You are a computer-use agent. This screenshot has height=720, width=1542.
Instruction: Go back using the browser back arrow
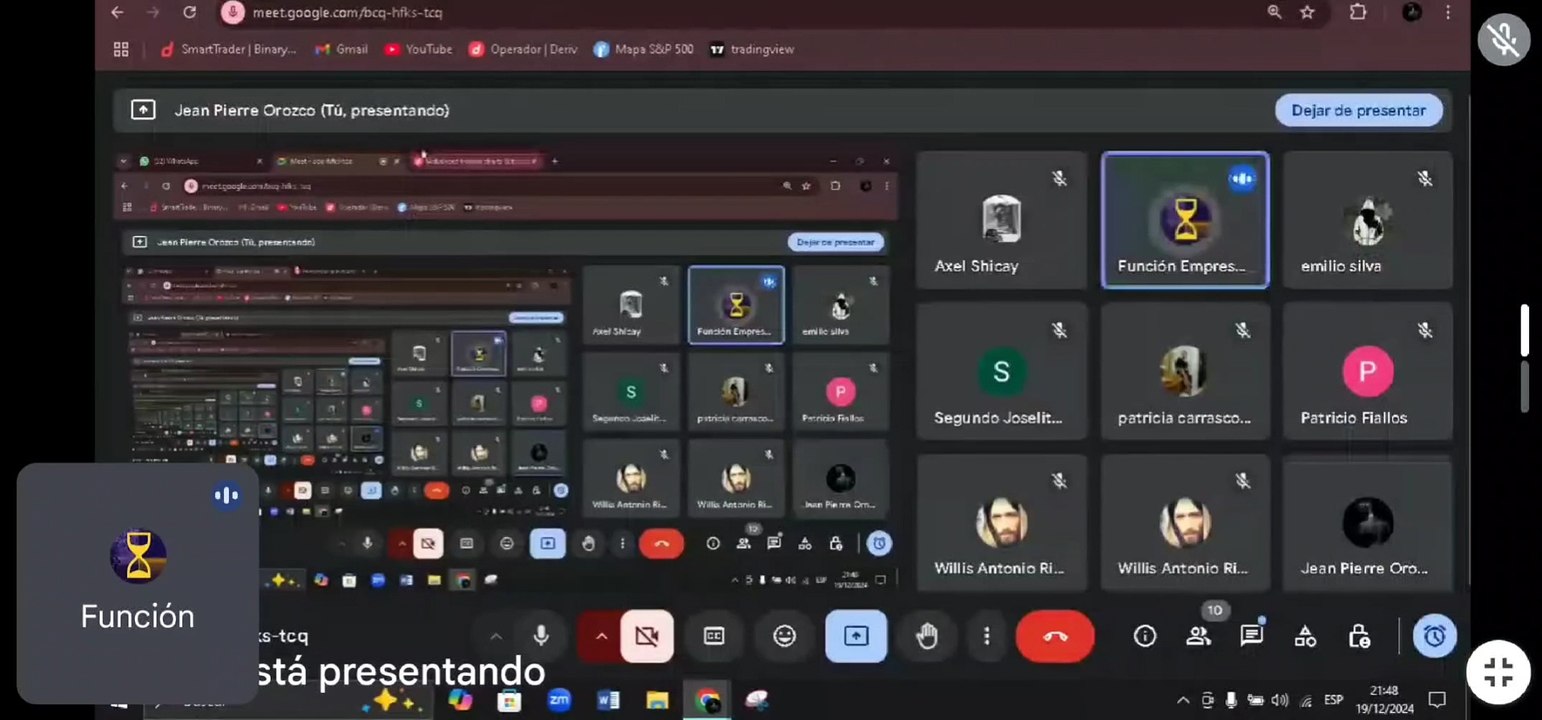tap(117, 12)
